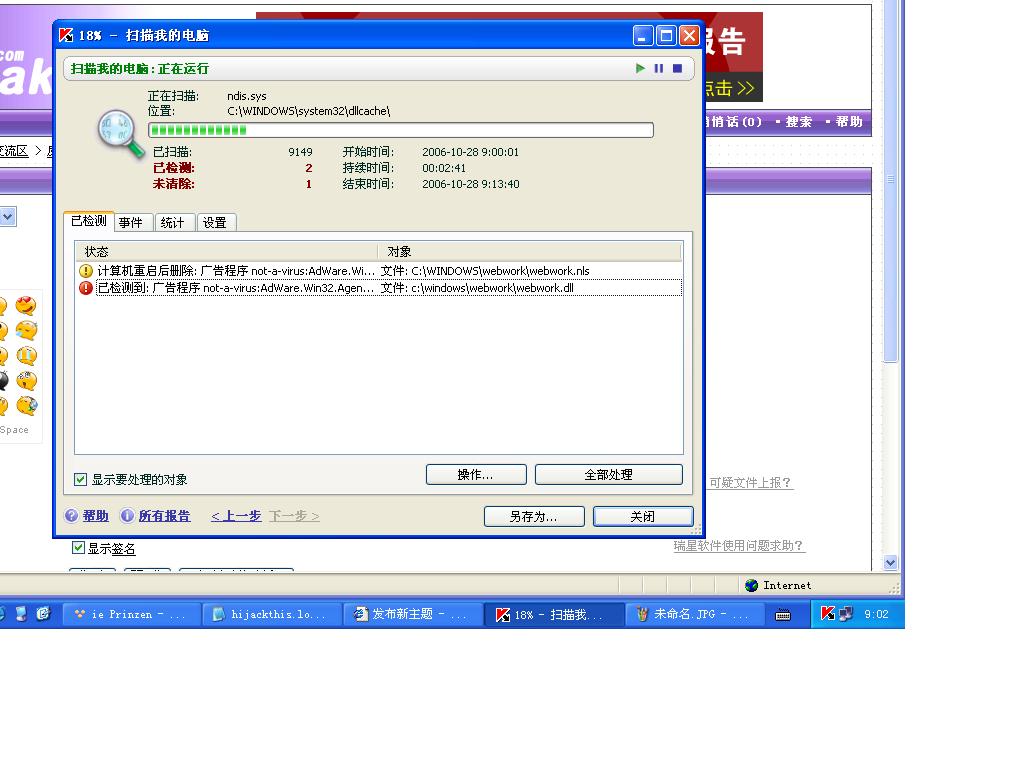Select the webwork.dll detection row

click(379, 288)
